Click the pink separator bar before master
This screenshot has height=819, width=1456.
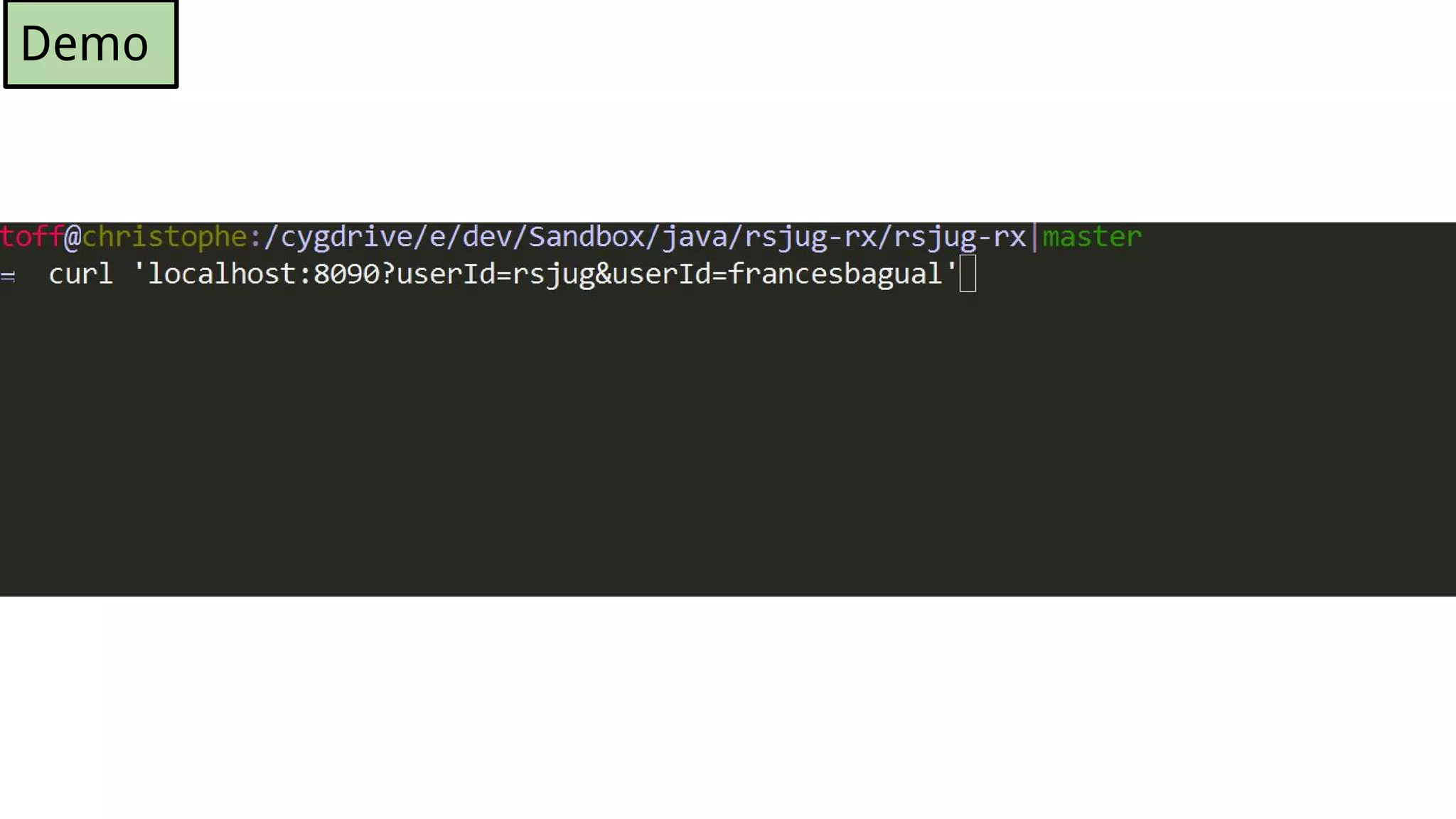click(x=1034, y=237)
